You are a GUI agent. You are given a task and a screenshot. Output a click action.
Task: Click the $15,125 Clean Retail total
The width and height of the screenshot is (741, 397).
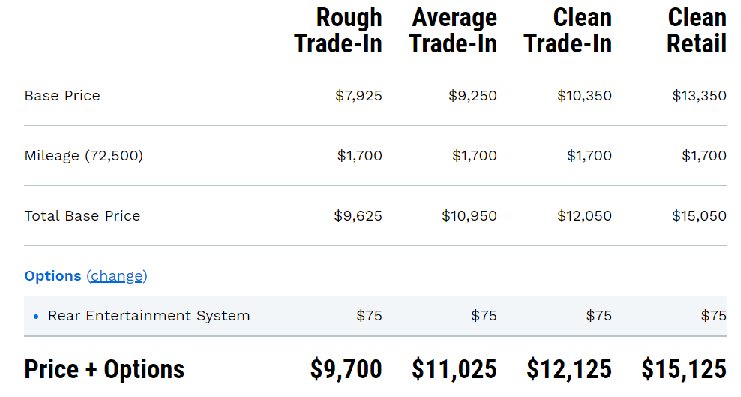(x=684, y=369)
